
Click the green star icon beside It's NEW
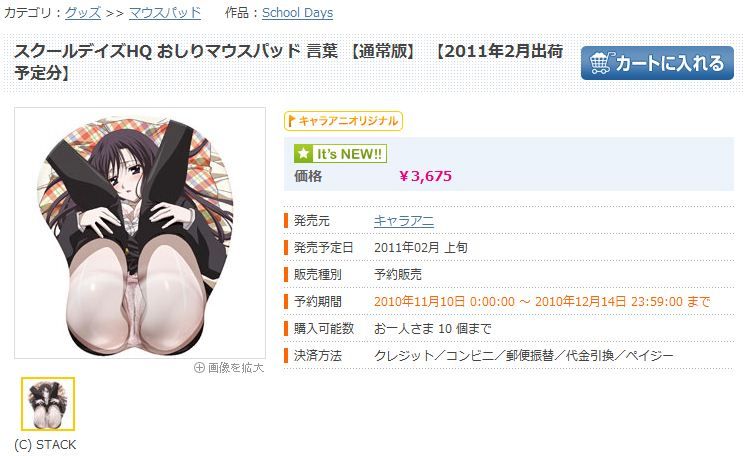point(303,154)
